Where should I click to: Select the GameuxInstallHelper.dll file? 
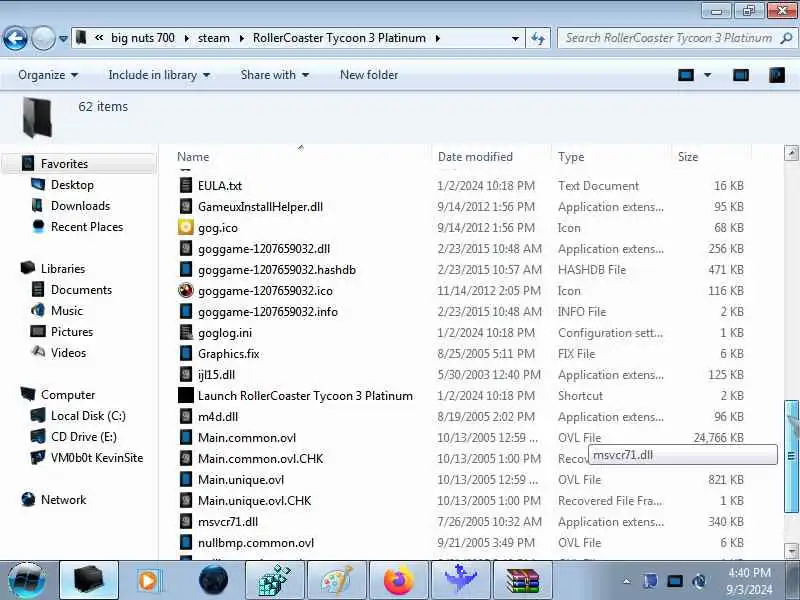click(x=260, y=206)
